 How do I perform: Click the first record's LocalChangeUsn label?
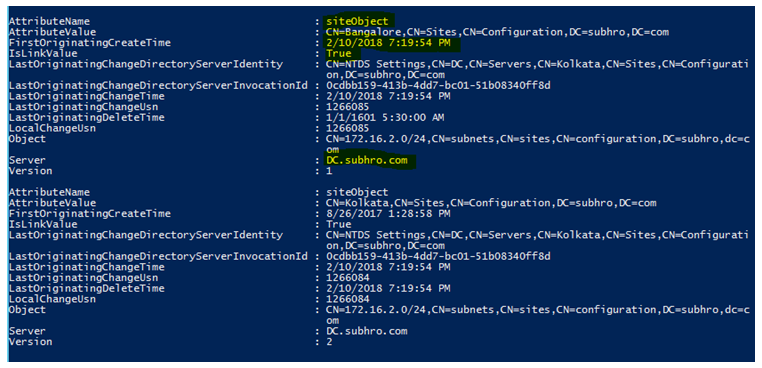click(52, 128)
